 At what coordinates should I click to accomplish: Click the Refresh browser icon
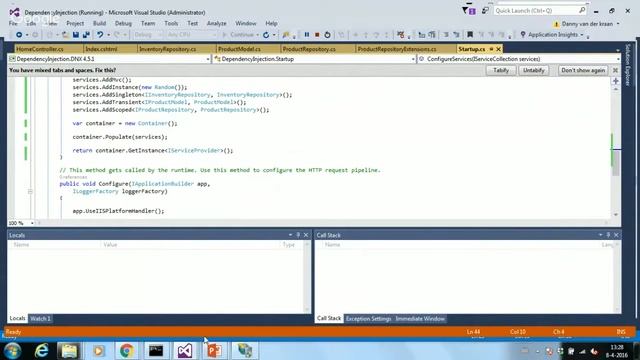pos(266,35)
